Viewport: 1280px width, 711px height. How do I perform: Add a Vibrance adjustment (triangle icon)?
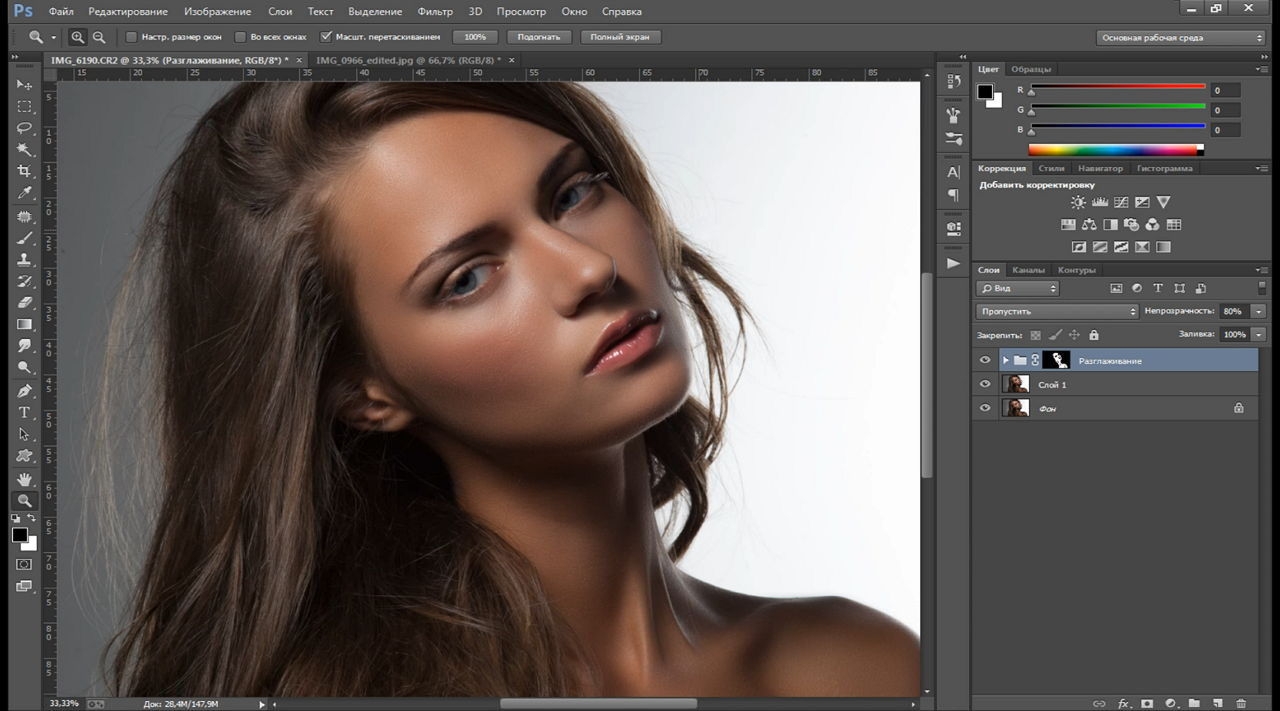click(1163, 202)
